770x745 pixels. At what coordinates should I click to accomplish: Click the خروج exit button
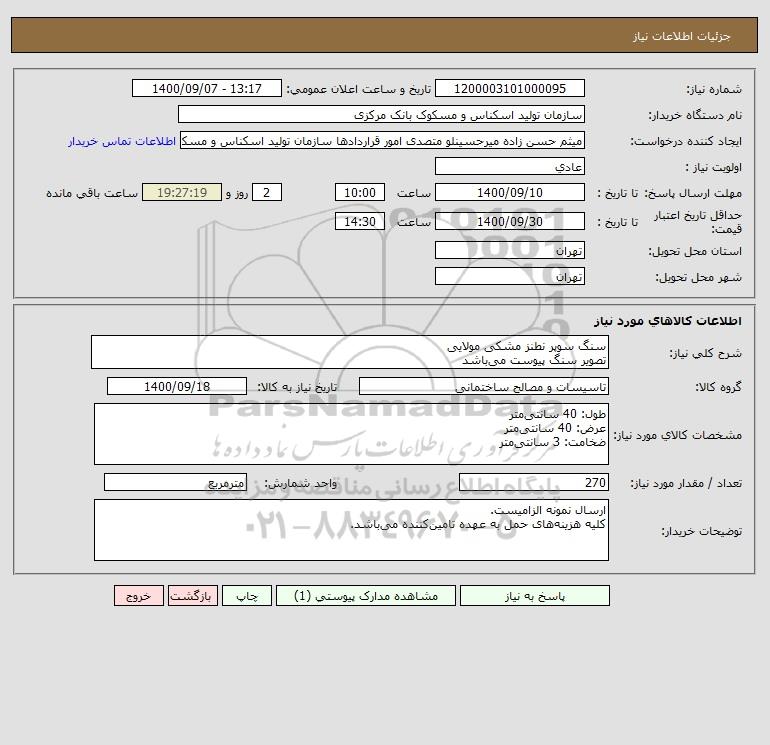click(x=138, y=596)
